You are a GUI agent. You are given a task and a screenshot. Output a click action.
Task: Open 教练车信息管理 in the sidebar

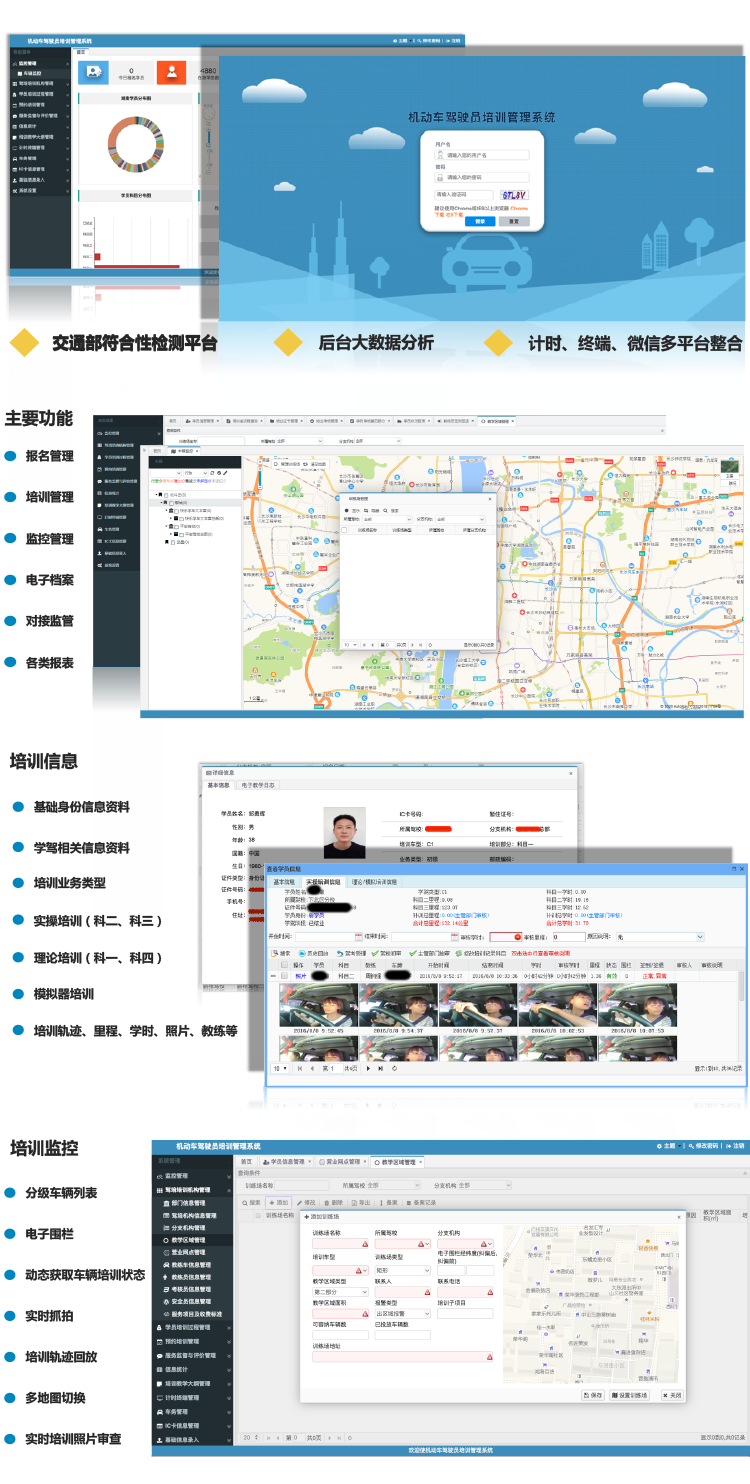pos(194,1264)
